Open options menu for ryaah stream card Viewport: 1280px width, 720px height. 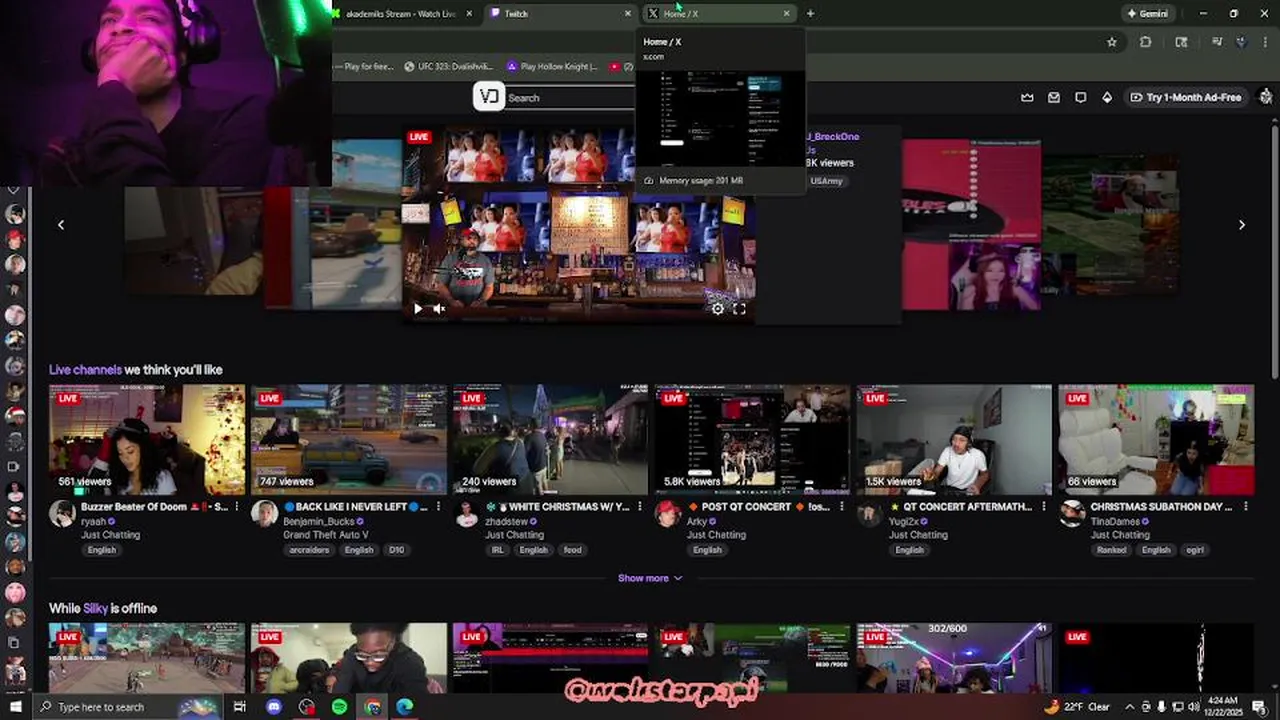pos(237,507)
